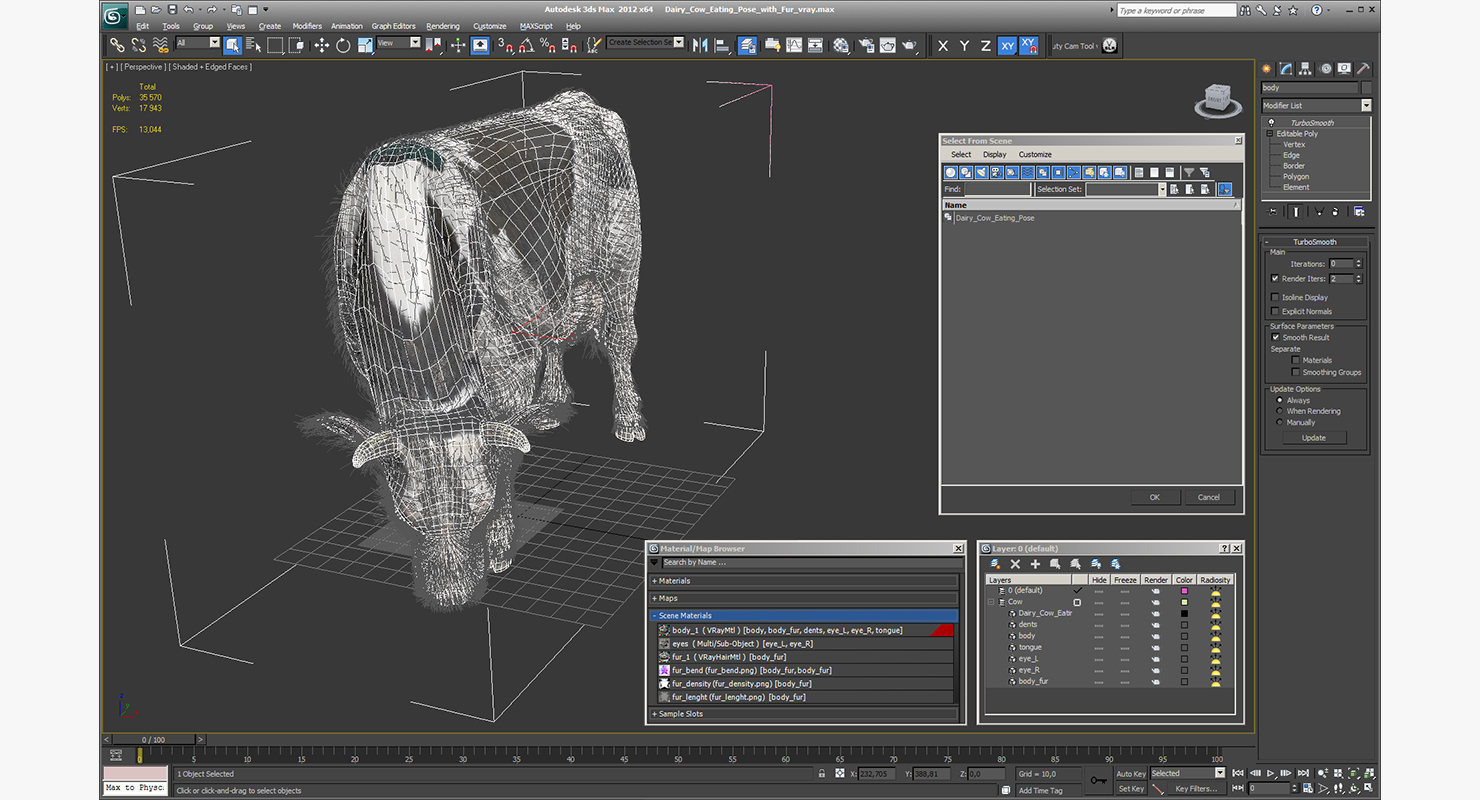Viewport: 1480px width, 800px height.
Task: Select the Manually update option
Action: point(1280,422)
